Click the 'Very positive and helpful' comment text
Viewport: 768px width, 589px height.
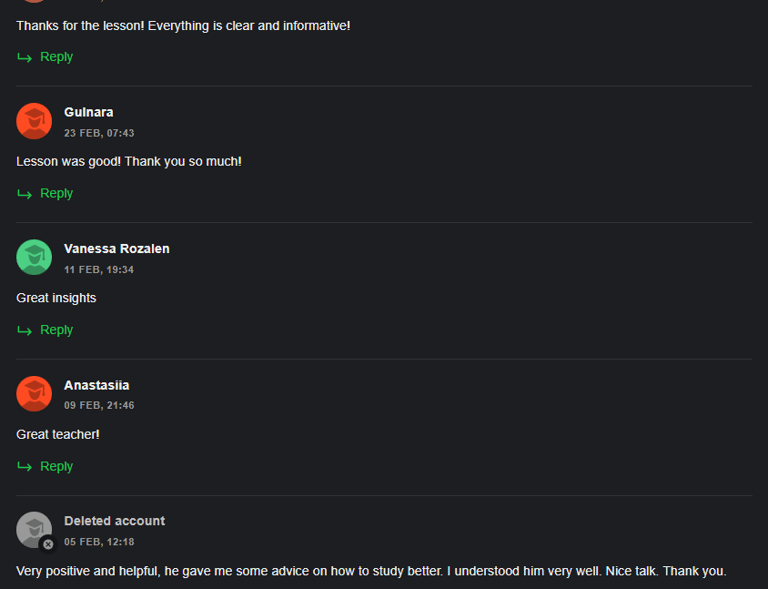pos(371,571)
